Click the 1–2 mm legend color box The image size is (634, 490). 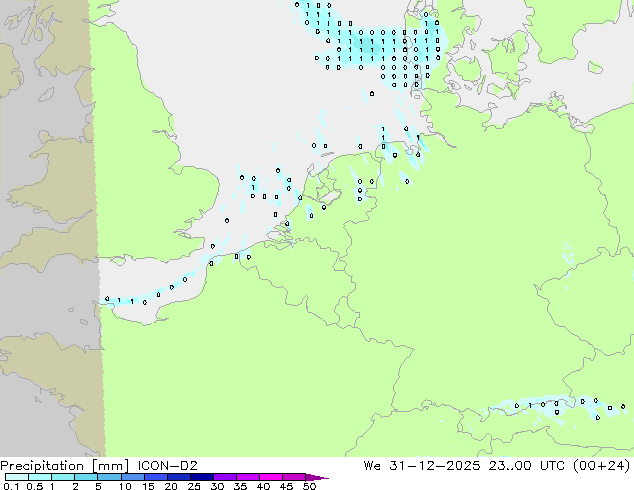click(63, 477)
